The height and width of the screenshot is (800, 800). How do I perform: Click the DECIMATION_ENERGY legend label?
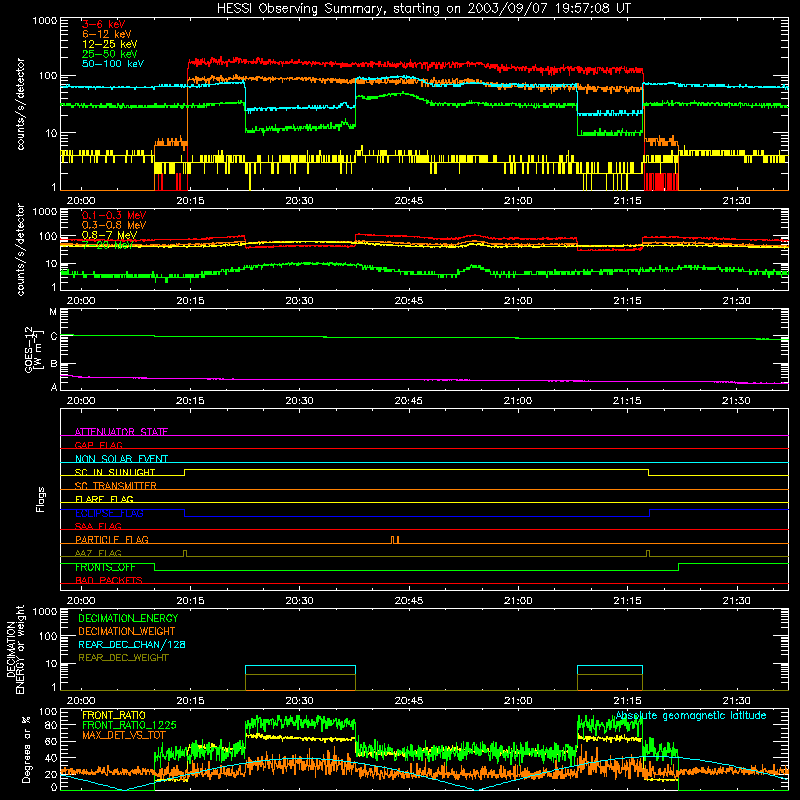point(128,618)
